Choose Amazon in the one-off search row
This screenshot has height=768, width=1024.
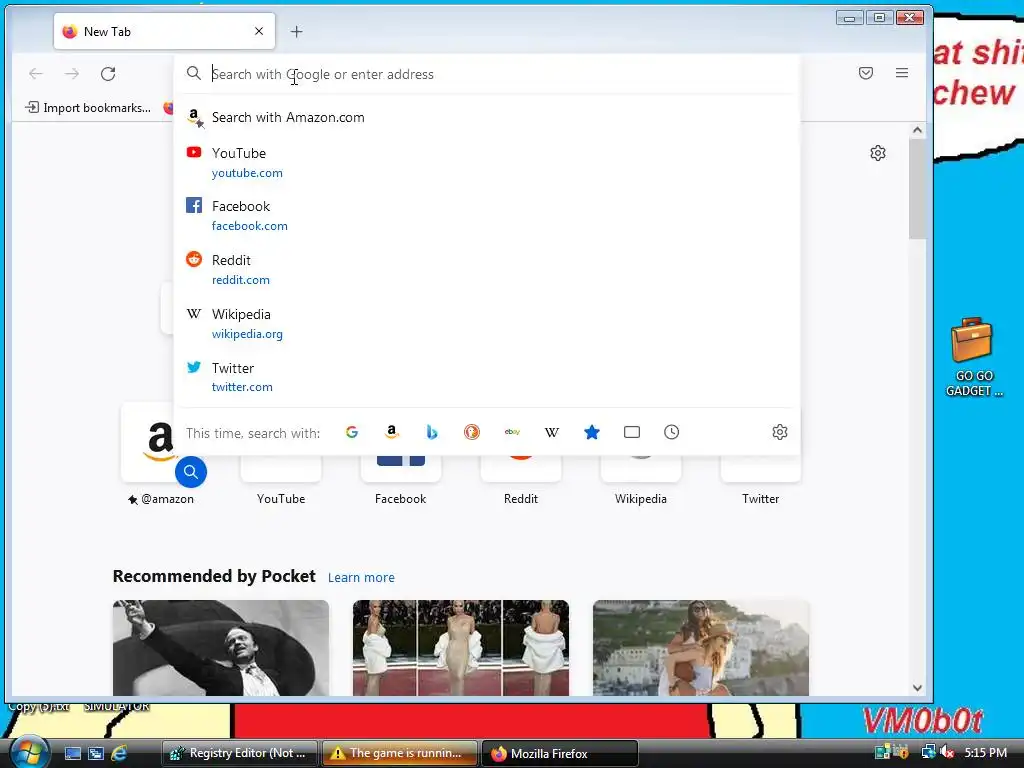(x=391, y=432)
